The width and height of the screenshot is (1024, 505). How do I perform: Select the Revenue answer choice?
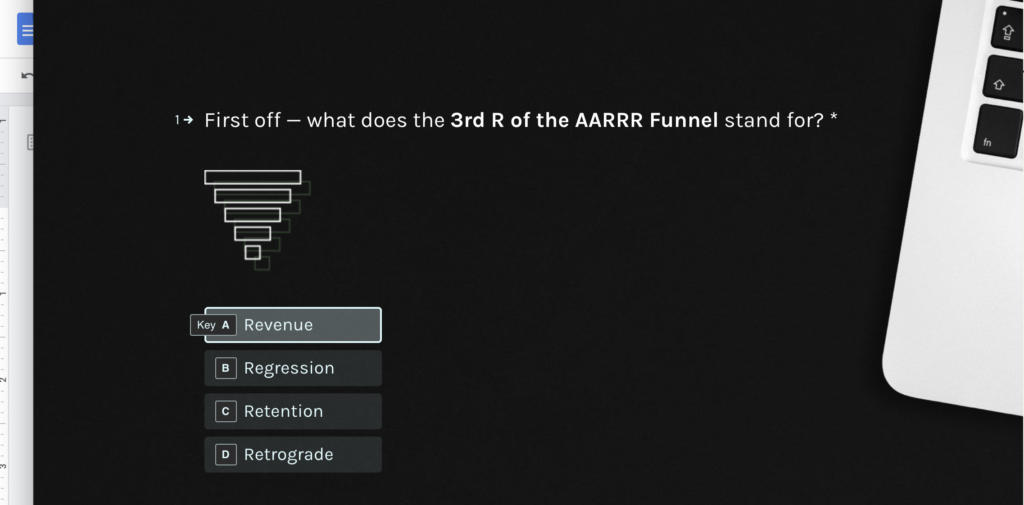[300, 325]
